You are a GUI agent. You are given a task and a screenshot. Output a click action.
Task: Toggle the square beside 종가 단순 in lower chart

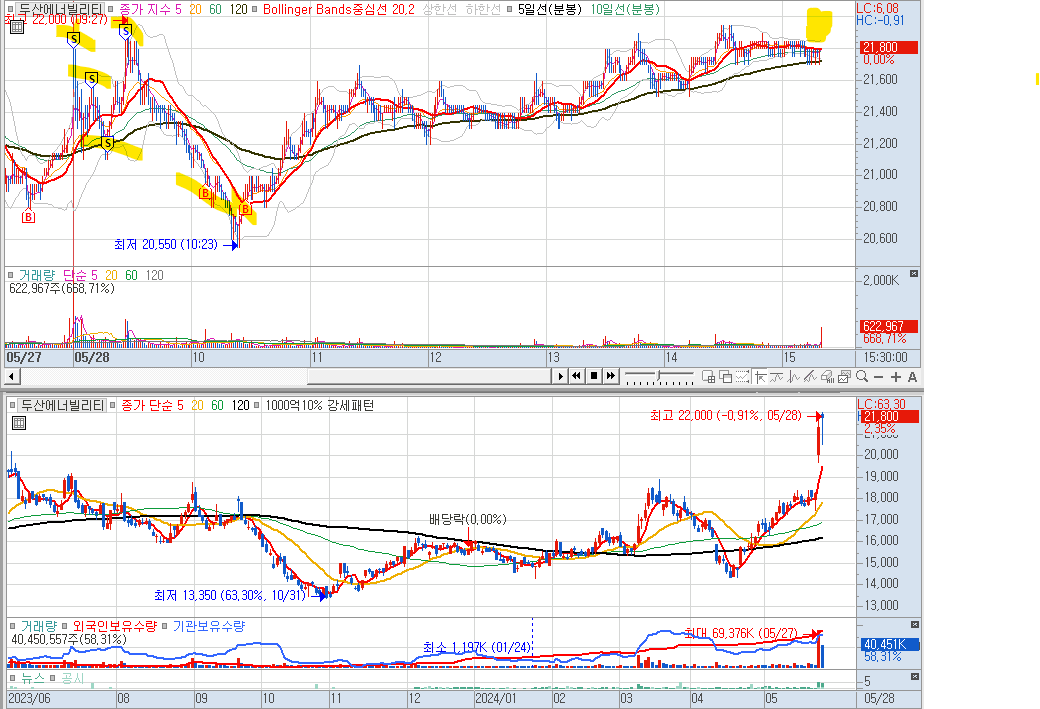[113, 405]
